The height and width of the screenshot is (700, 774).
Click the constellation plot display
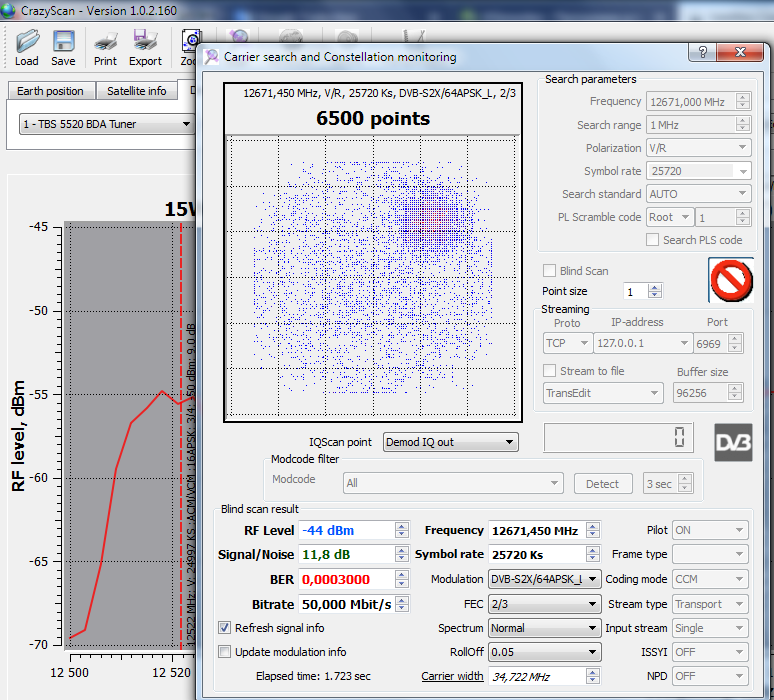pos(373,276)
